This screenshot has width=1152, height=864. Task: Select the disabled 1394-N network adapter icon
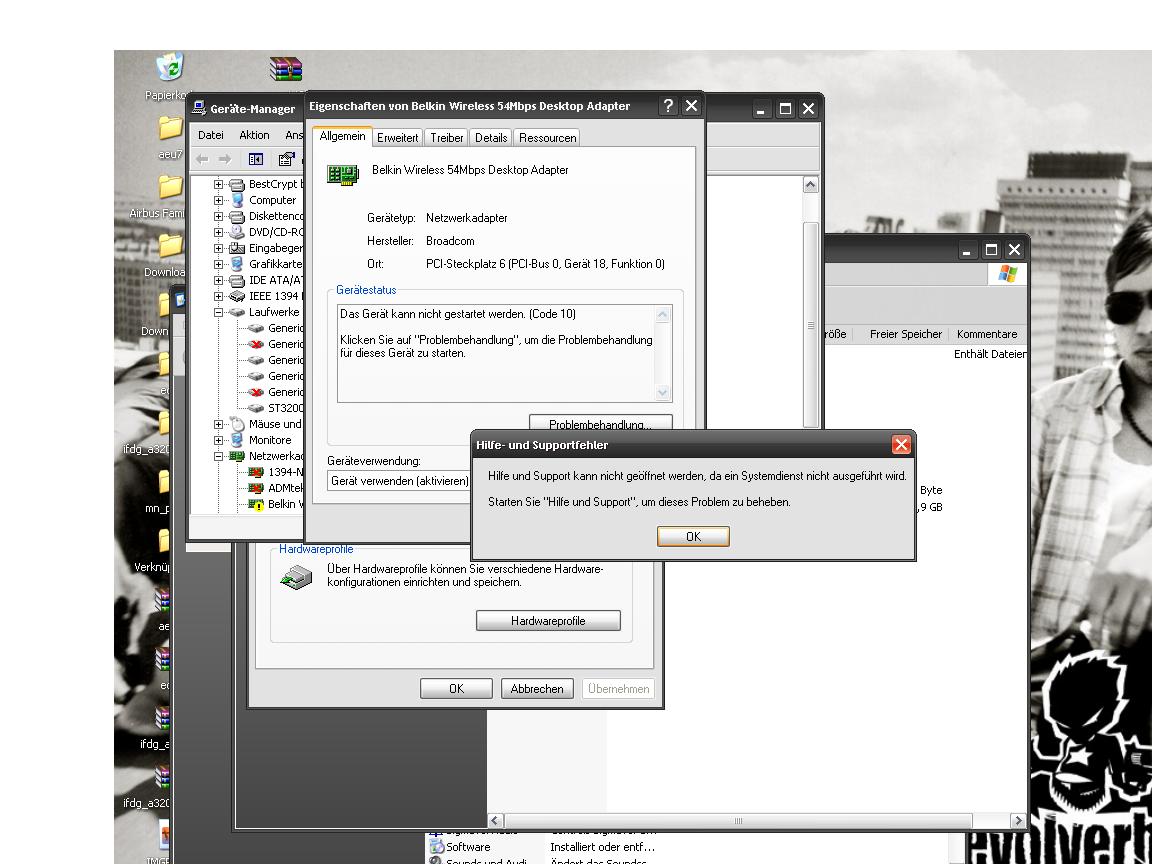click(x=256, y=472)
